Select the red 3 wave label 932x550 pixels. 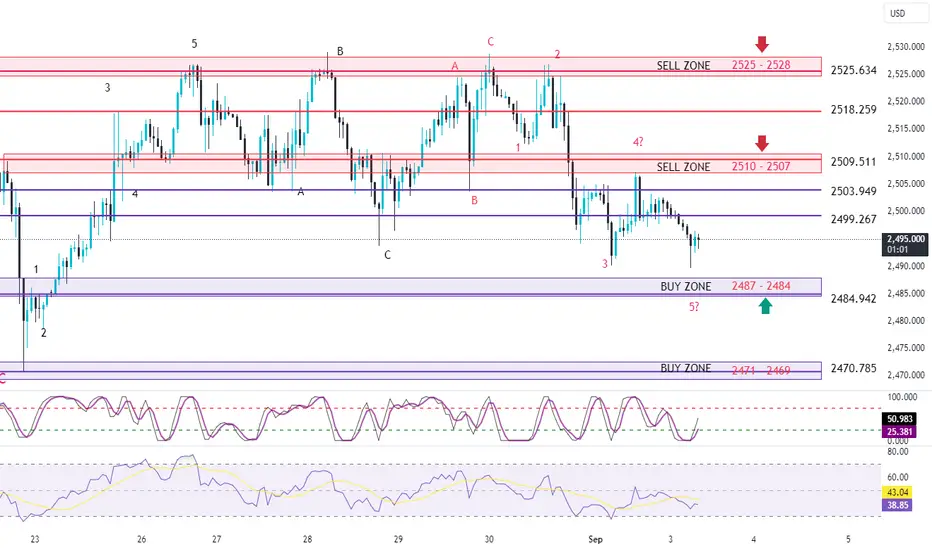[604, 263]
